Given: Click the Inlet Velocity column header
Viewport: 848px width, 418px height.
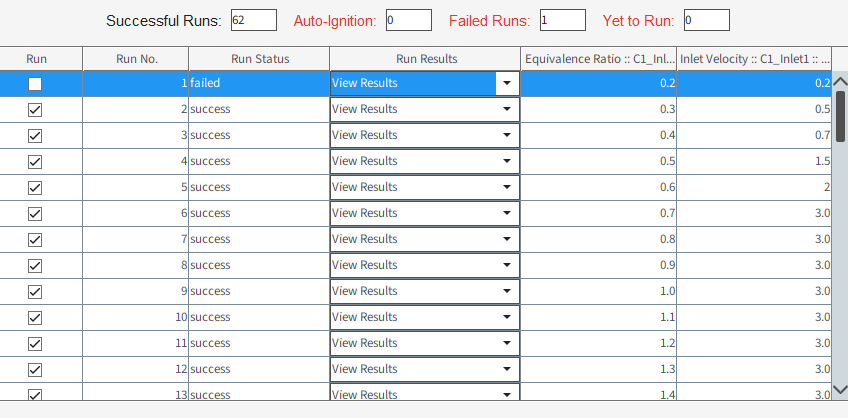Looking at the screenshot, I should point(754,59).
